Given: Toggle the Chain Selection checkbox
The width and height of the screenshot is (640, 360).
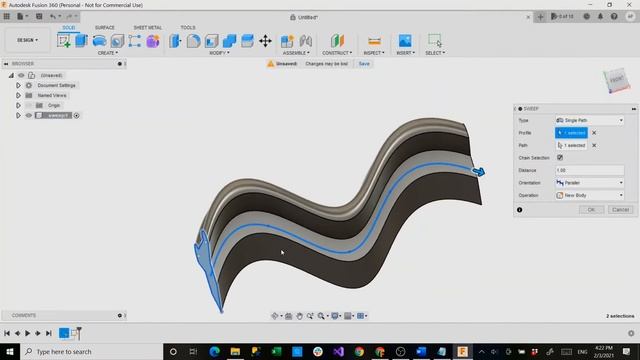Looking at the screenshot, I should tap(560, 158).
